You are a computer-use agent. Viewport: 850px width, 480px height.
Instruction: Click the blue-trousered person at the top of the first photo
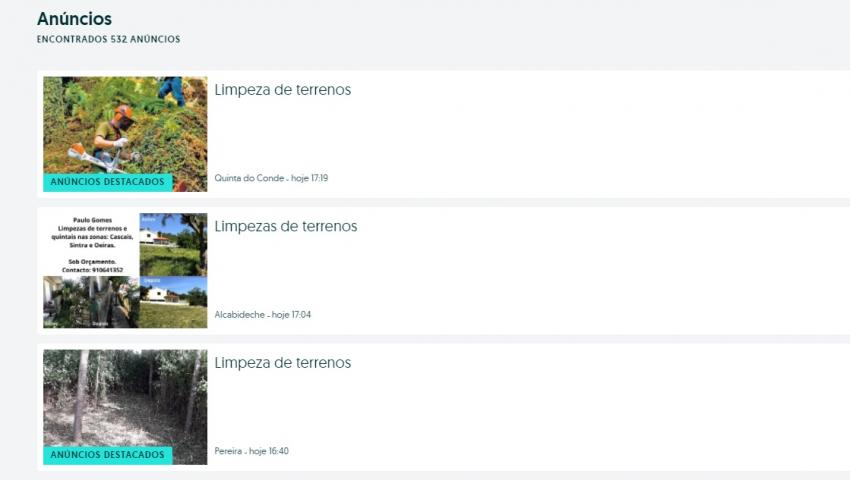coord(172,89)
